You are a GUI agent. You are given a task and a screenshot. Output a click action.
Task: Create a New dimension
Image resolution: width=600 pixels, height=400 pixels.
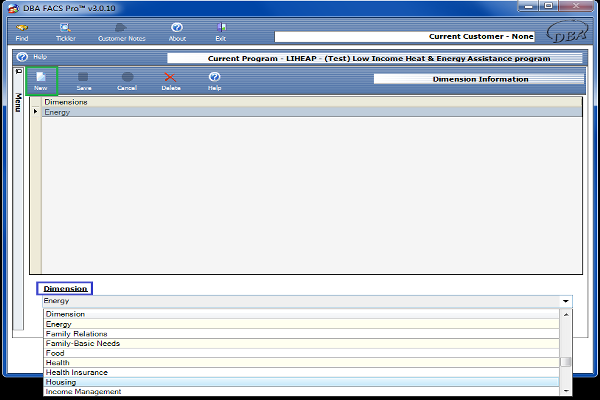click(x=41, y=81)
